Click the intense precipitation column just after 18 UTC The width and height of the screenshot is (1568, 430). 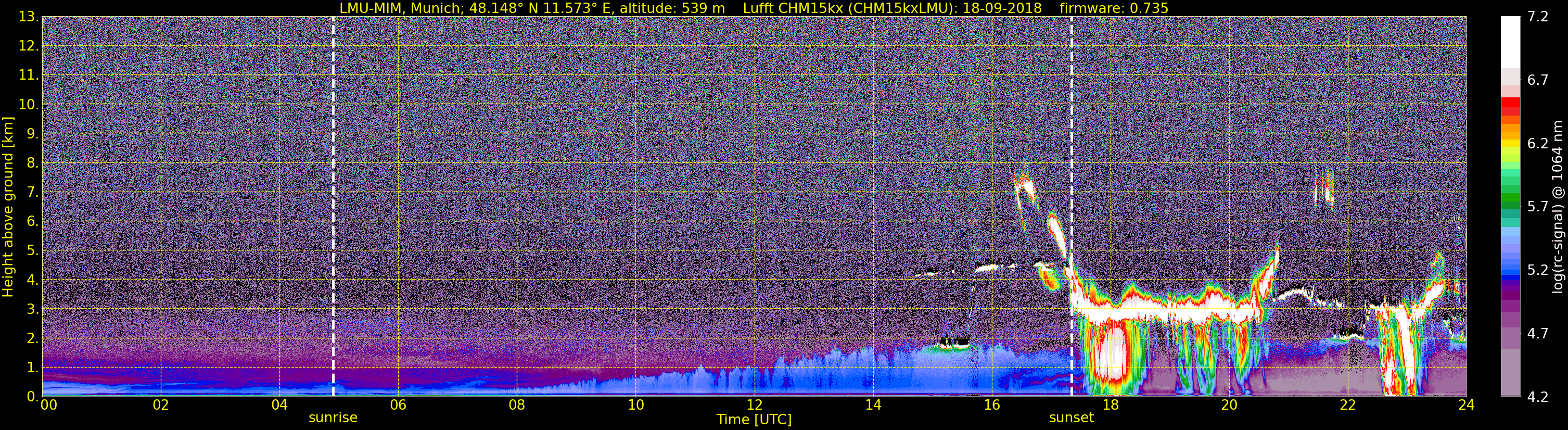[1113, 356]
